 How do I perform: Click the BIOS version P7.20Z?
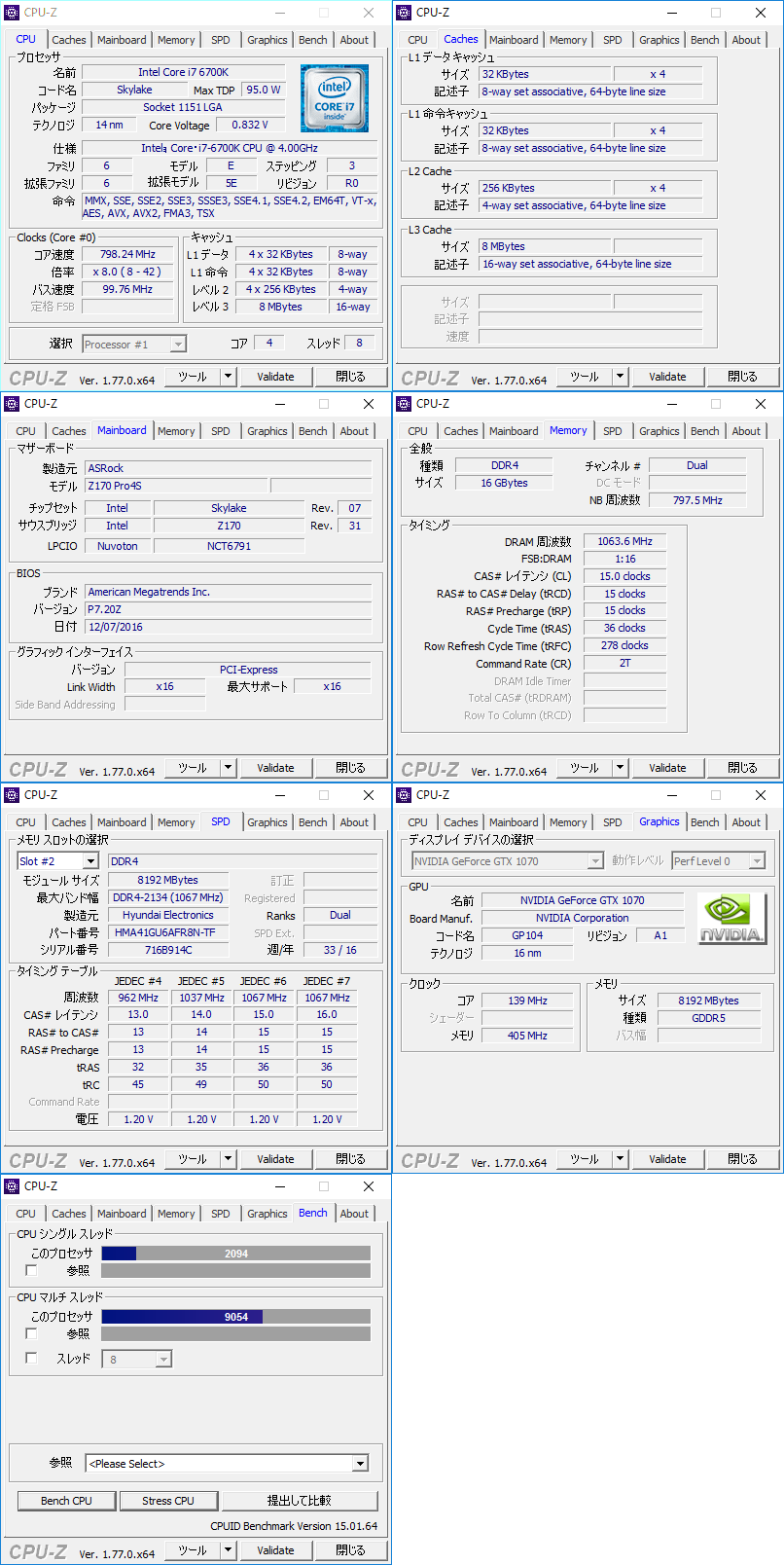(229, 609)
